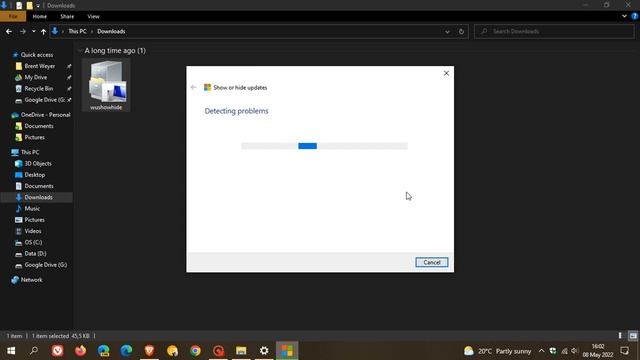Open the Windows Start menu
The height and width of the screenshot is (360, 640).
11,351
